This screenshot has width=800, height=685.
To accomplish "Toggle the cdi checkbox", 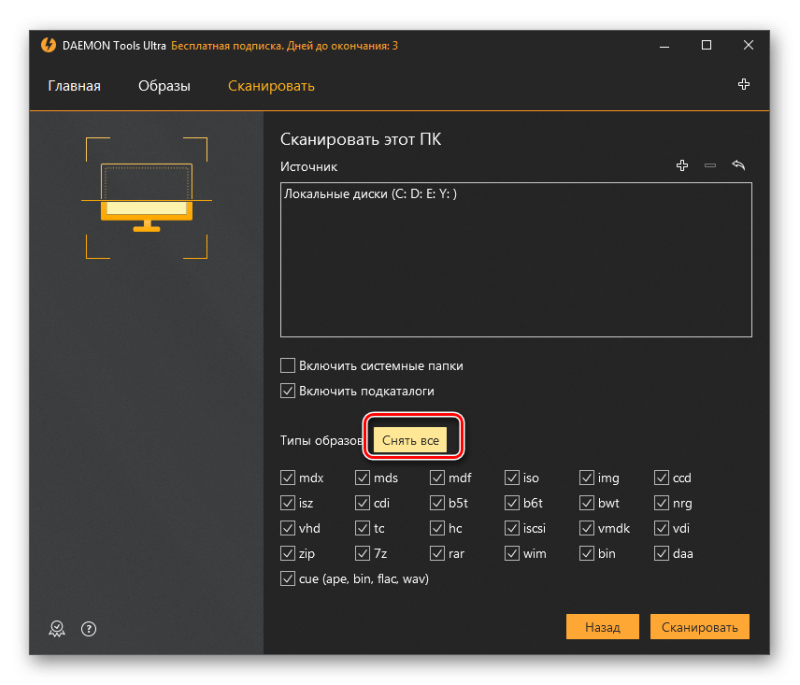I will point(362,503).
